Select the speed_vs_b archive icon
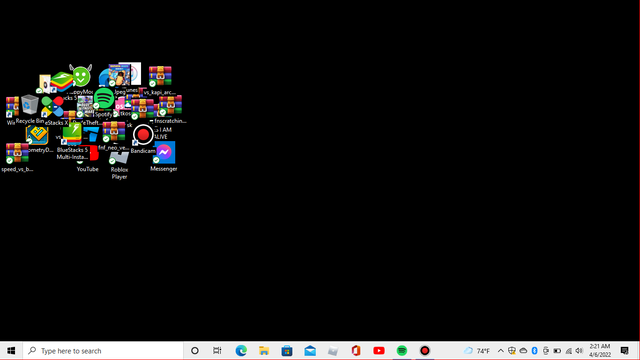The width and height of the screenshot is (640, 360). (17, 153)
